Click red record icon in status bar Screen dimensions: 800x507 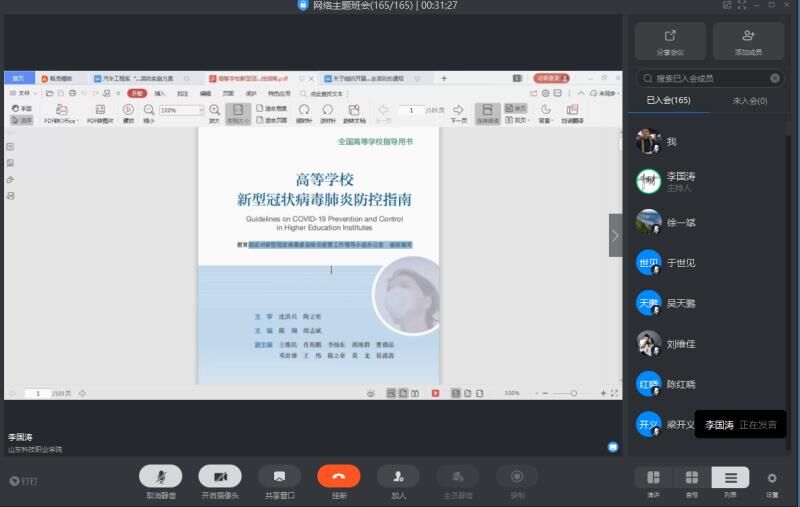coord(435,393)
